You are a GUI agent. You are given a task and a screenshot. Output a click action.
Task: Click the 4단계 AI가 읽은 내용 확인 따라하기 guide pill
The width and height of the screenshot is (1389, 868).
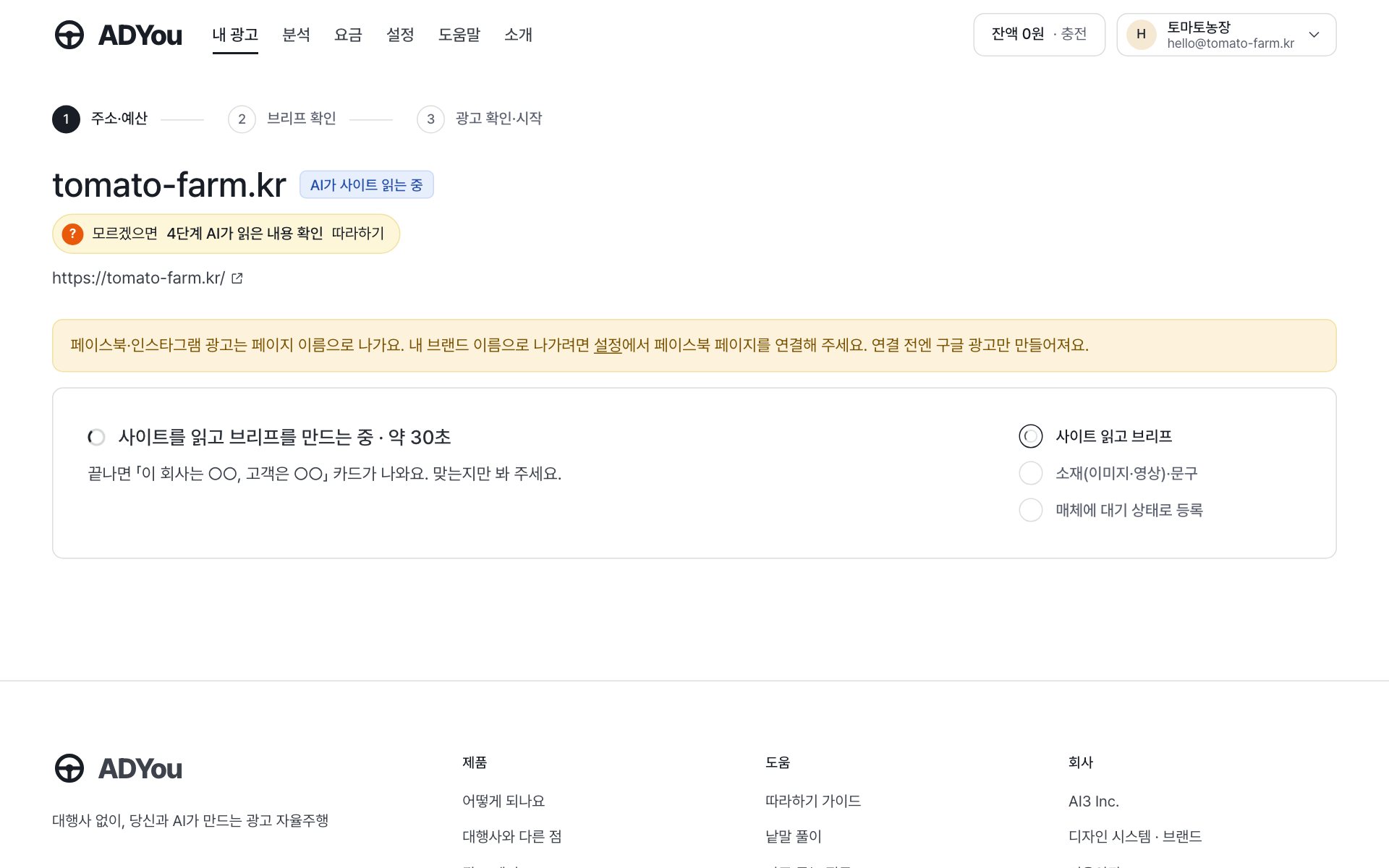point(226,234)
